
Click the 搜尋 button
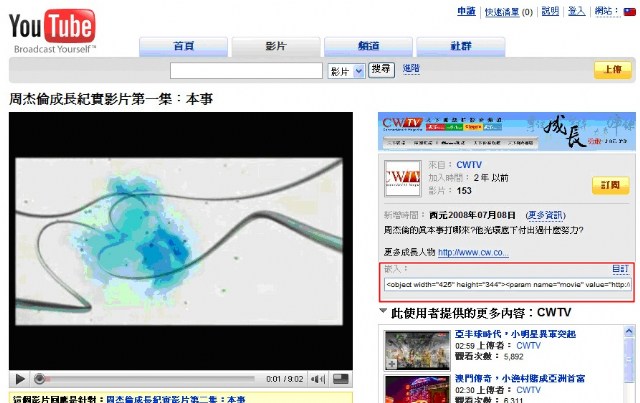click(381, 69)
